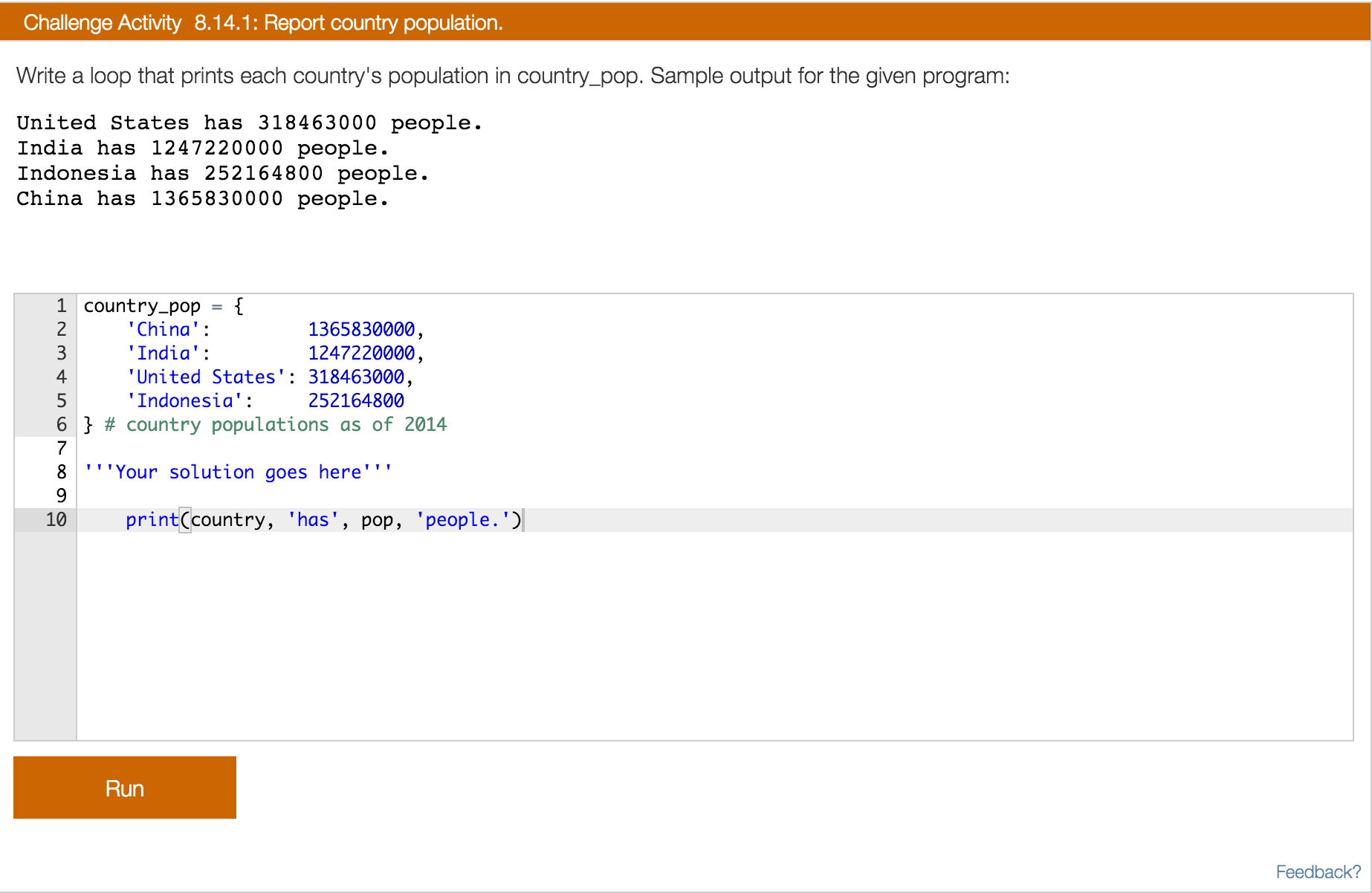The height and width of the screenshot is (893, 1372).
Task: Click the 'India' key in code
Action: [164, 354]
